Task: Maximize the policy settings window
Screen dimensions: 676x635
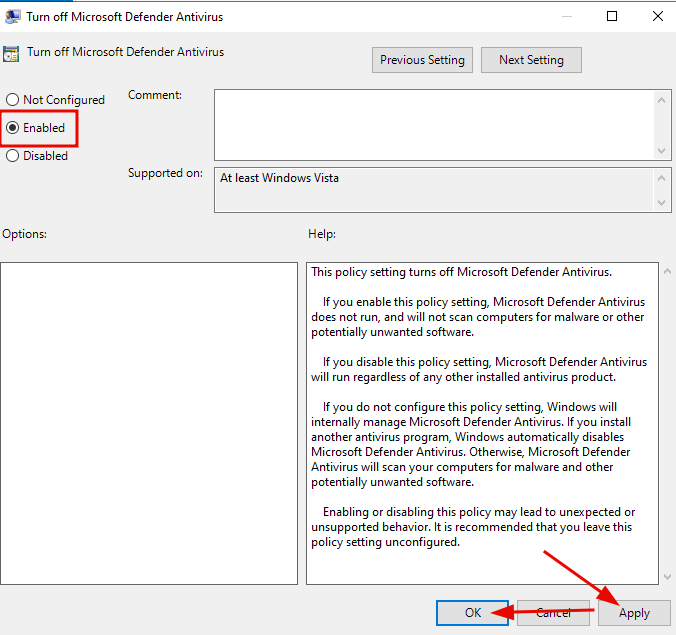Action: pyautogui.click(x=612, y=16)
